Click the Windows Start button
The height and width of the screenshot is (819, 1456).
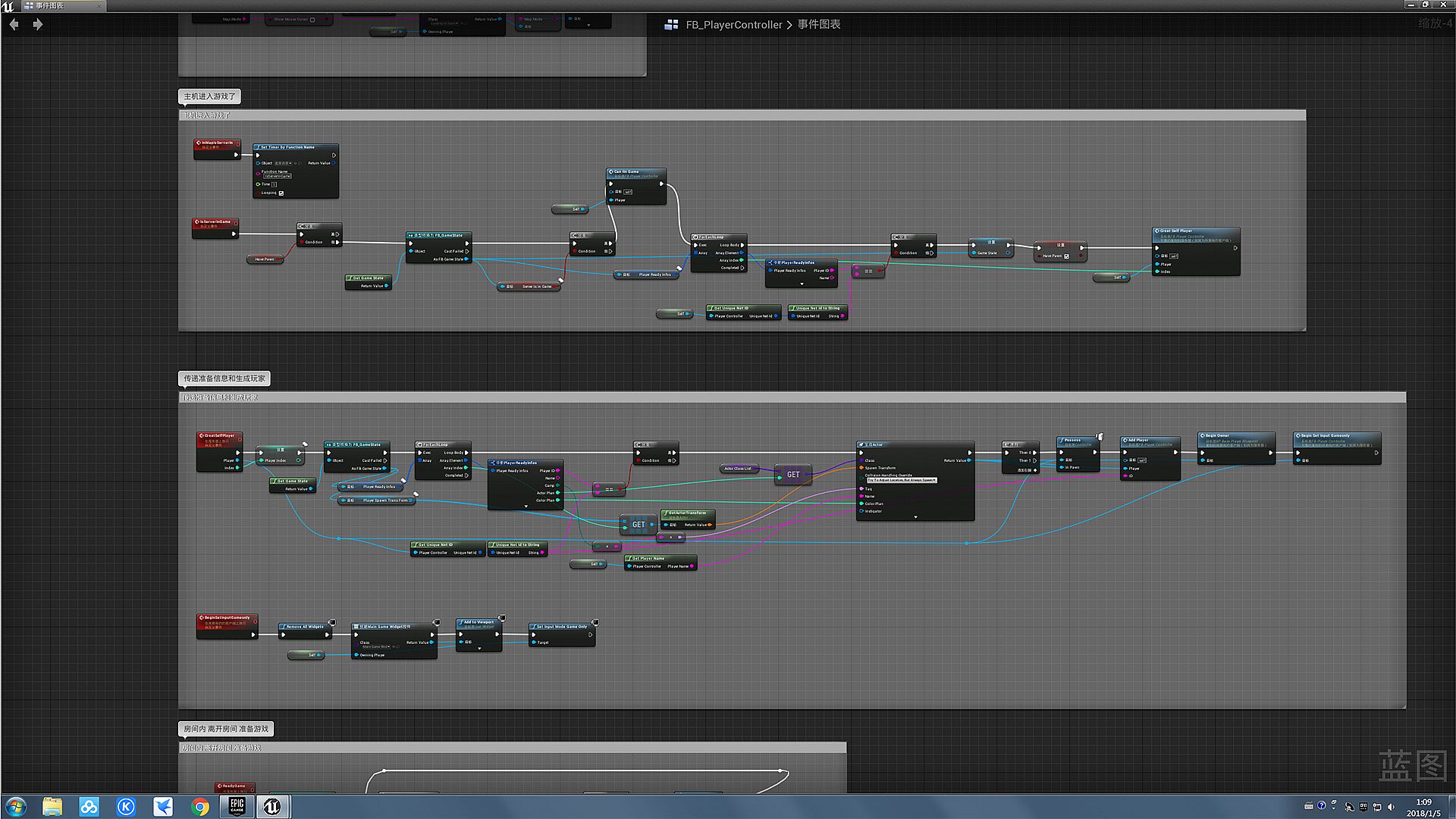pos(15,806)
